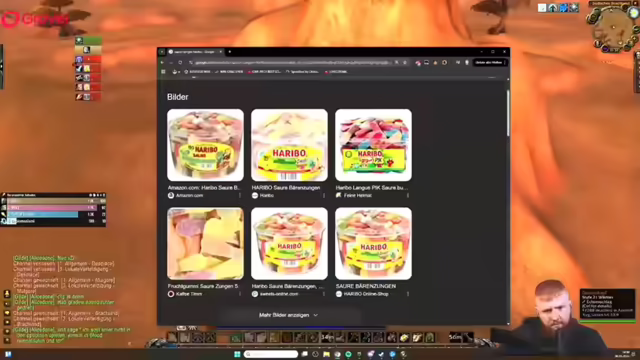Click the Amazon.com source link
The width and height of the screenshot is (640, 360).
click(189, 196)
